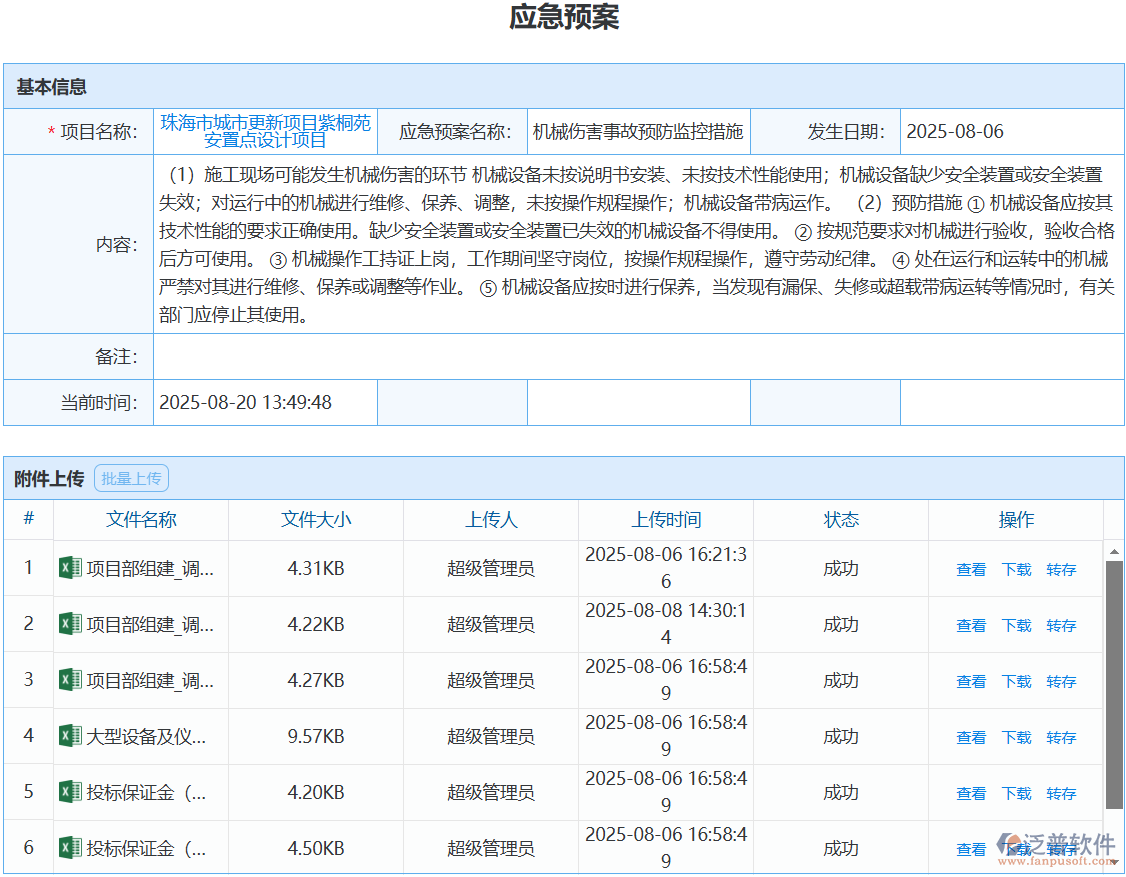Click the Excel icon beside 大型设备及仪 file

click(68, 736)
